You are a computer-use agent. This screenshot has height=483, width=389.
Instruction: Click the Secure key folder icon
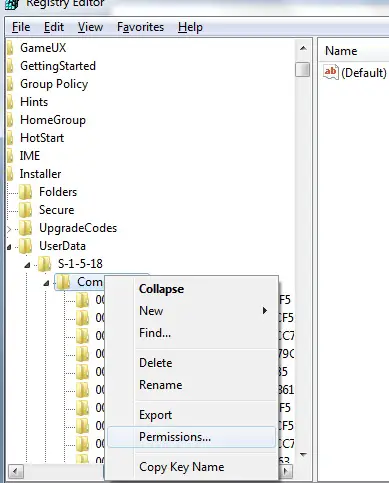coord(25,210)
